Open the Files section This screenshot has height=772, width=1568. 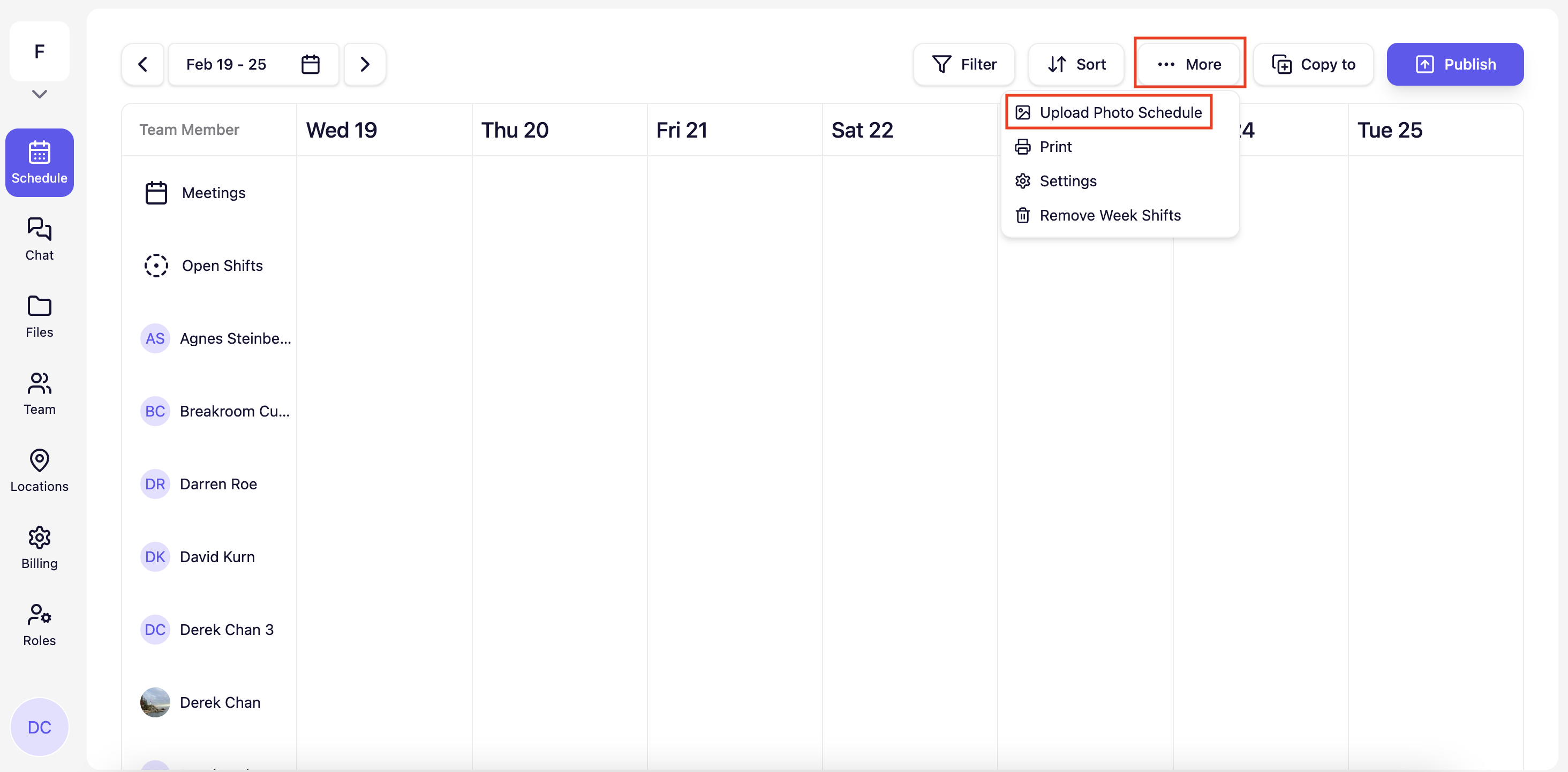click(40, 317)
